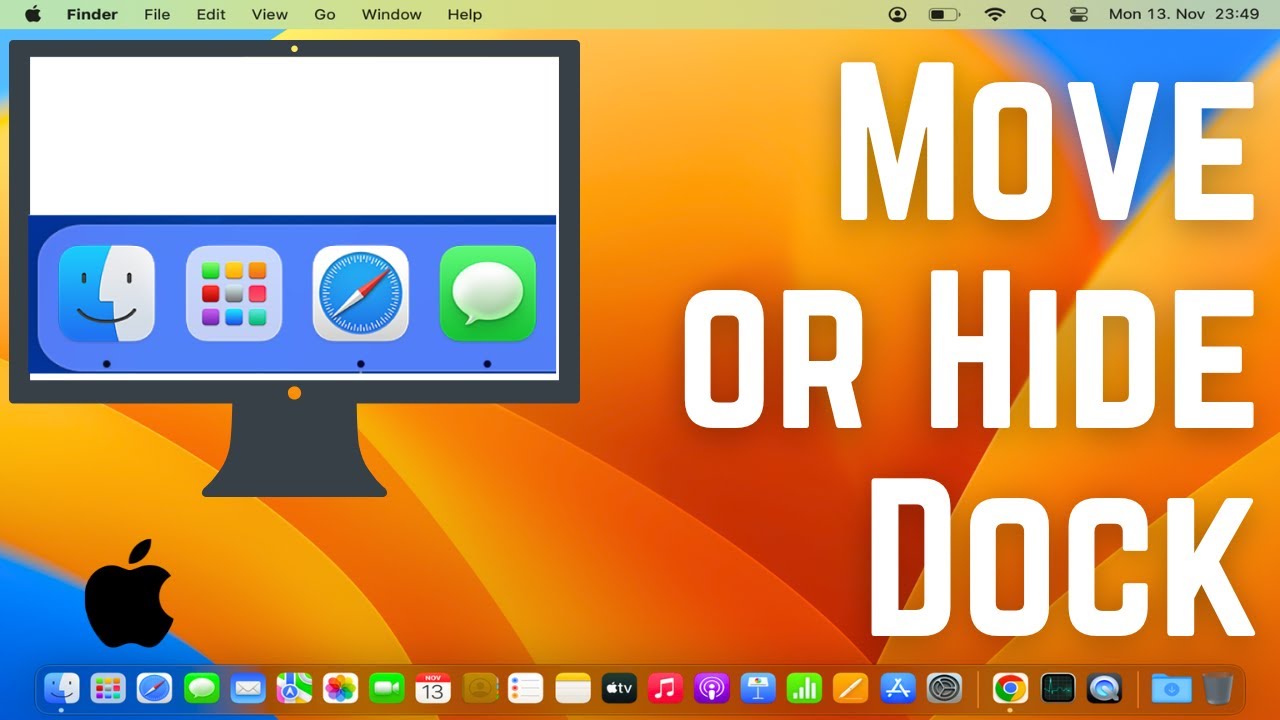The width and height of the screenshot is (1280, 720).
Task: Launch Reminders from the Dock
Action: 526,688
